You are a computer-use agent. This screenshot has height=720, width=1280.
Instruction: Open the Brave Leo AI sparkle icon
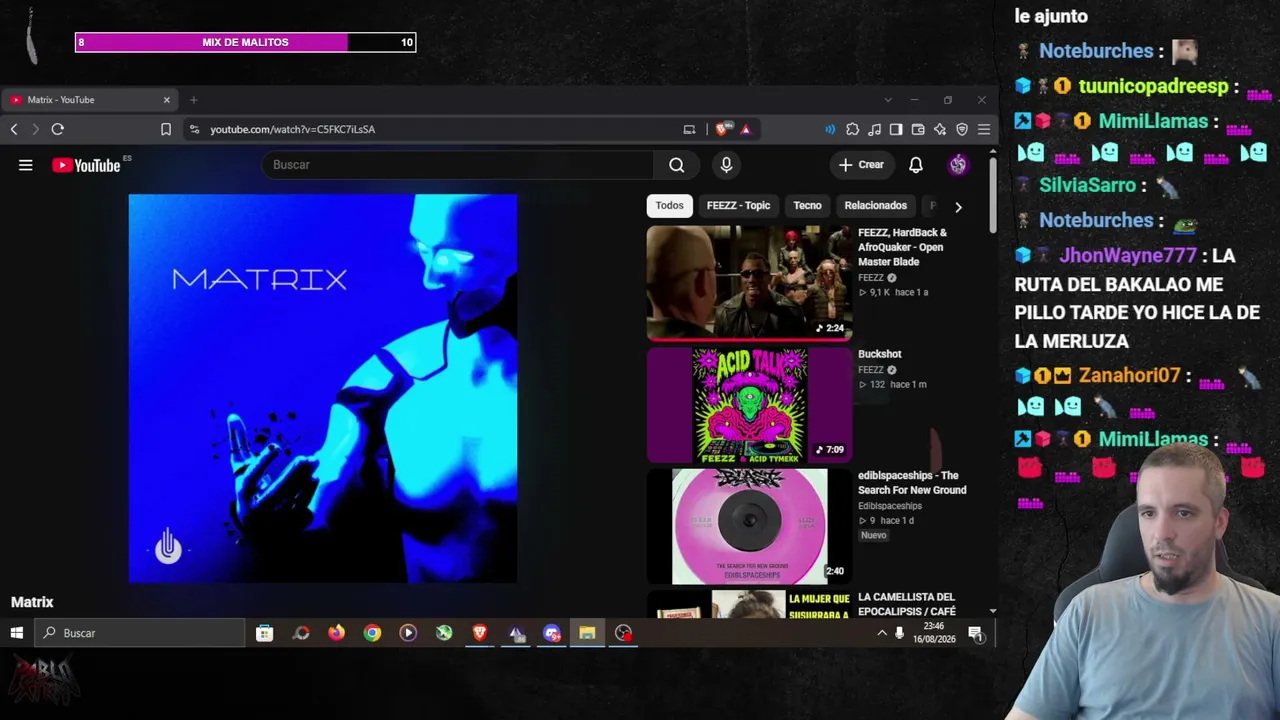coord(940,129)
